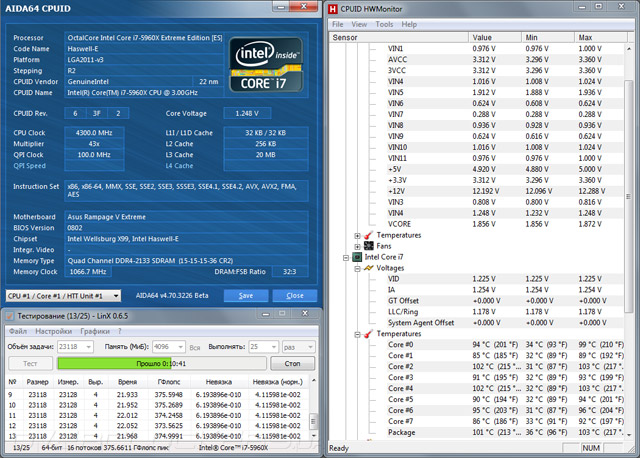
Task: Click the 'Вся' all memory label in LinX
Action: click(x=195, y=347)
